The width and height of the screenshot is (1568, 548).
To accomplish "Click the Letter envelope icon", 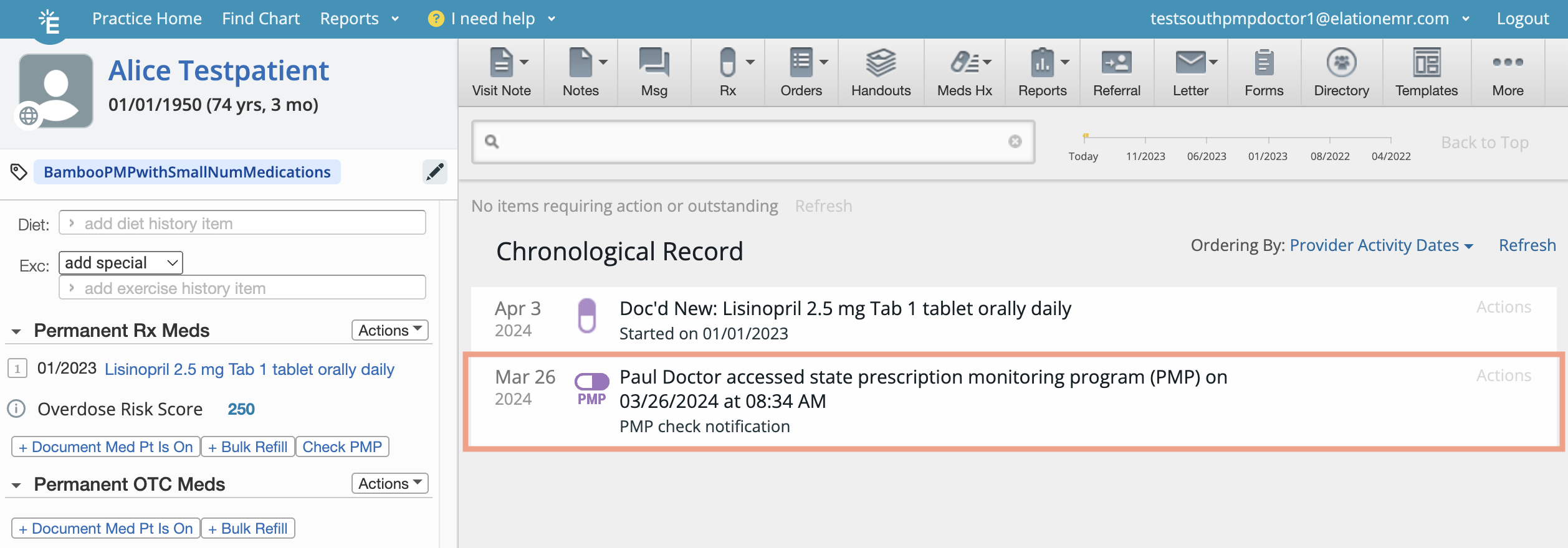I will pyautogui.click(x=1190, y=62).
